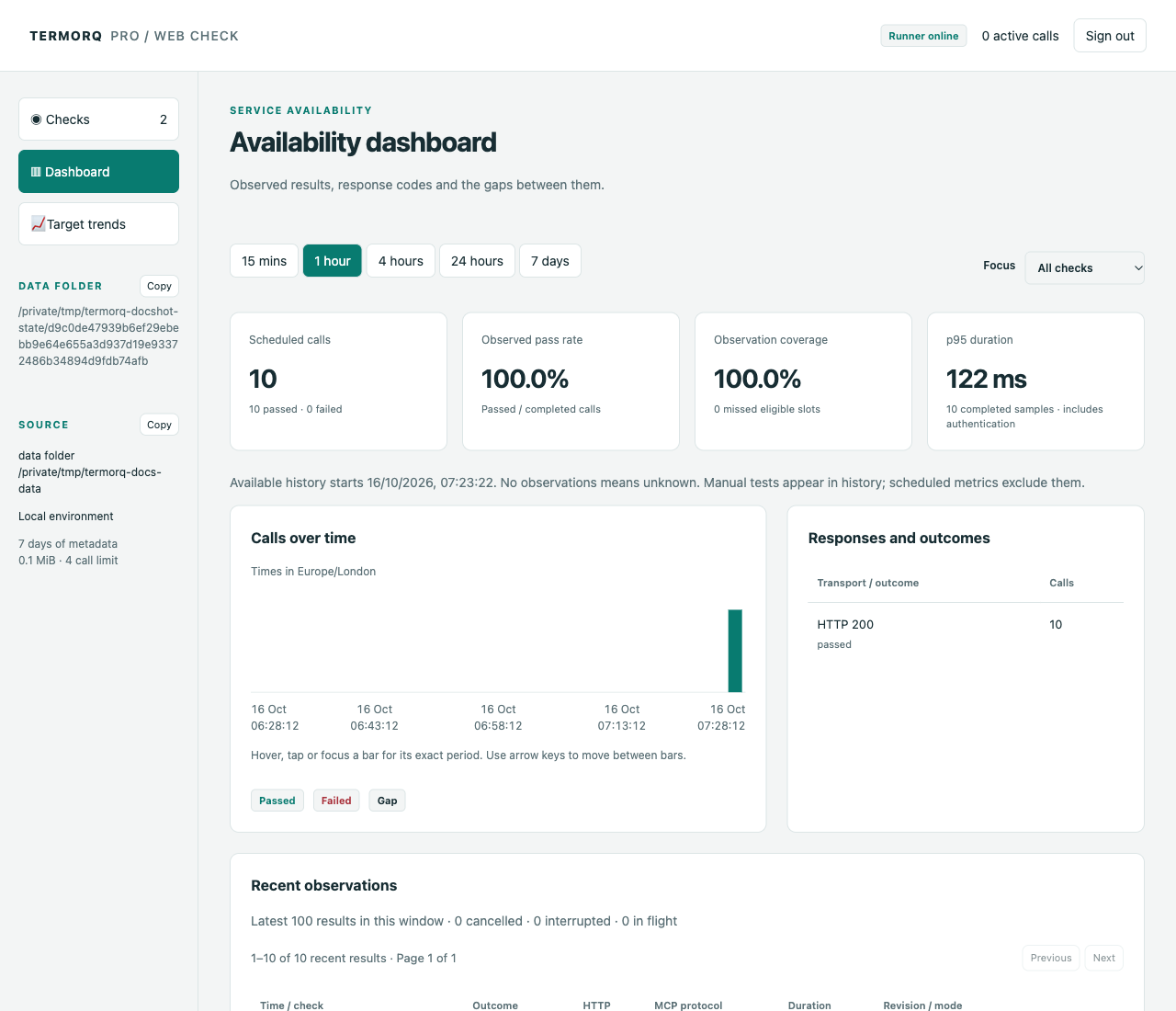1176x1011 pixels.
Task: Click the TERMORQ logo text
Action: tap(66, 36)
